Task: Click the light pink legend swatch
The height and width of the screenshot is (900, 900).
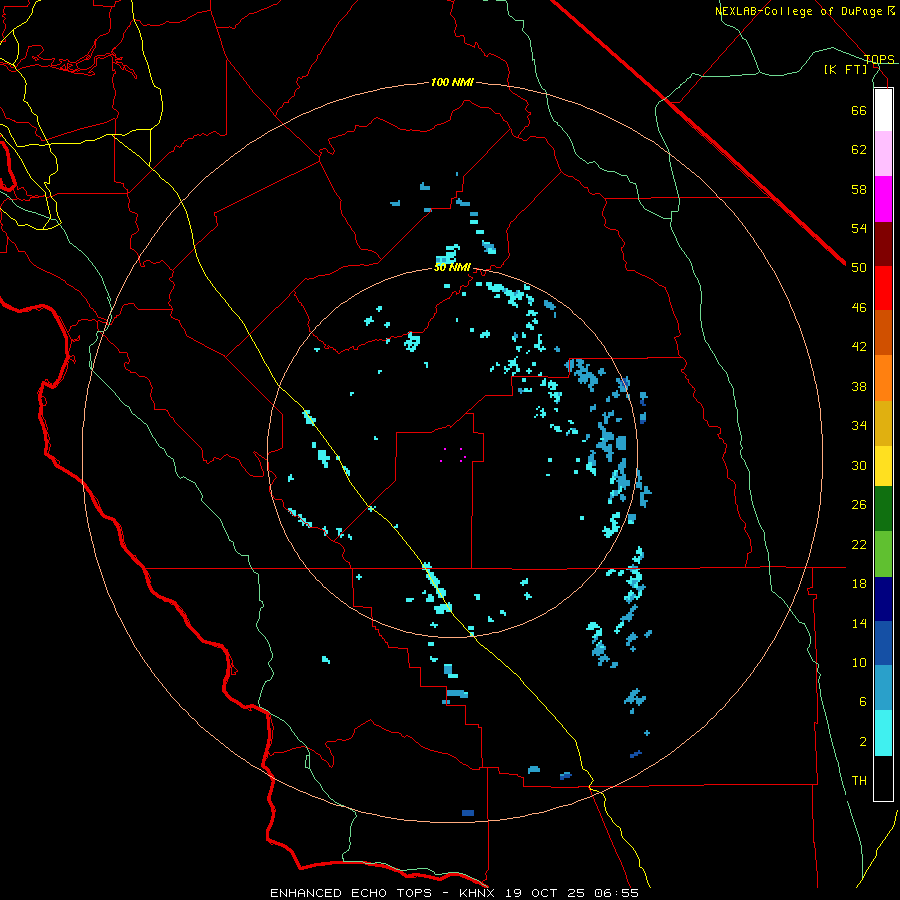Action: 883,154
